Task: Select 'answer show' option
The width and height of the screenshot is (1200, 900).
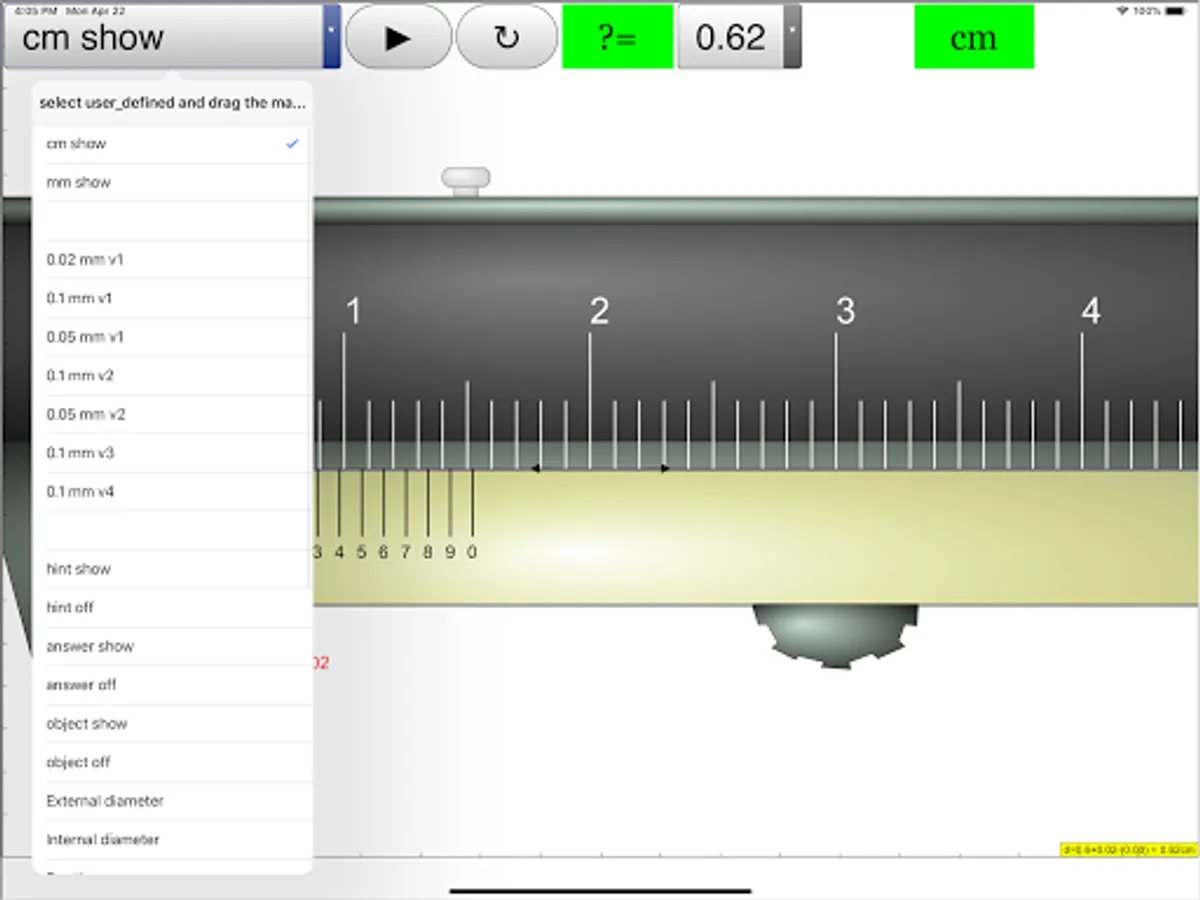Action: point(172,647)
